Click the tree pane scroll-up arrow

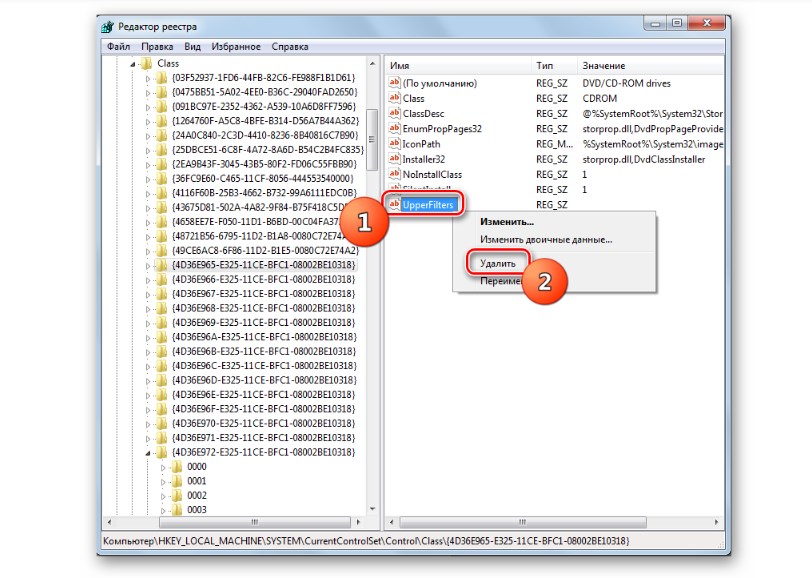tap(372, 64)
